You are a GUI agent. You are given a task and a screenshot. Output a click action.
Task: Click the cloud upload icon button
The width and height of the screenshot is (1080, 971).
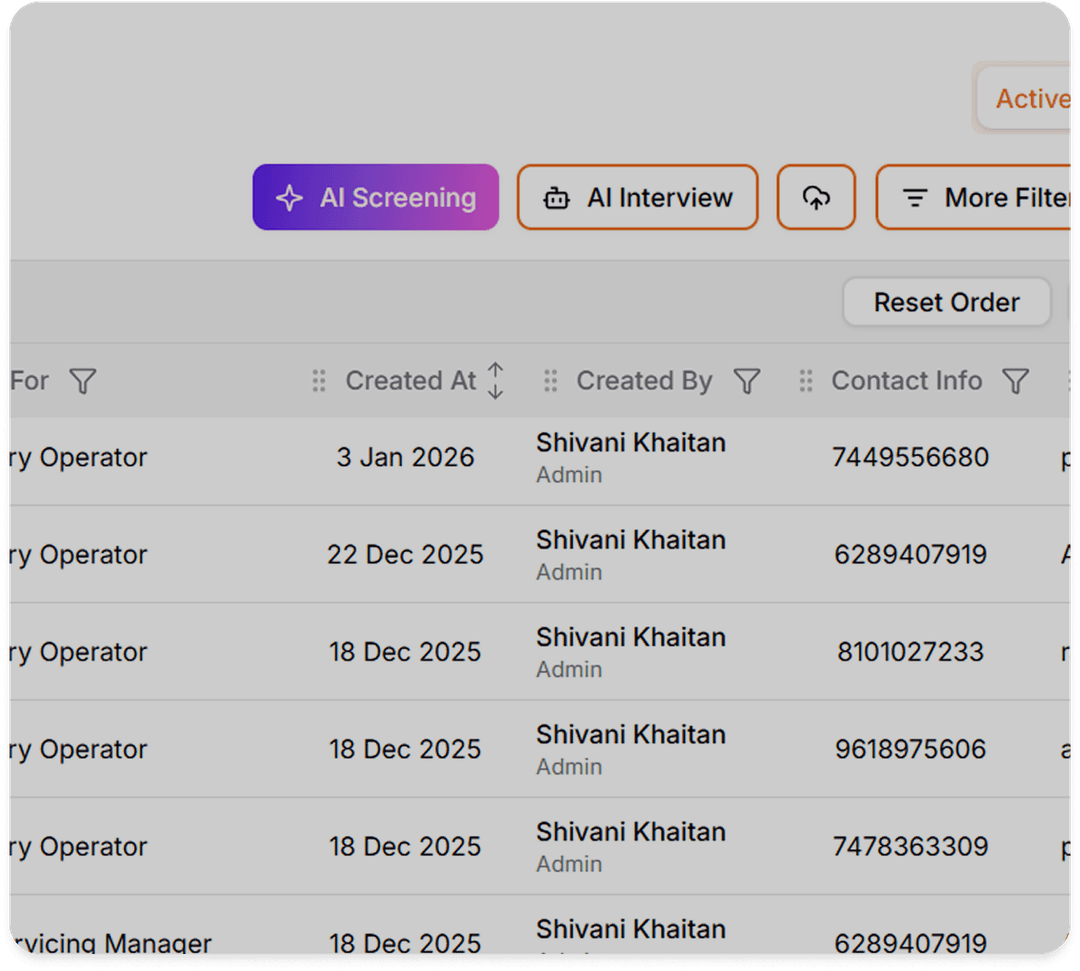pos(816,198)
